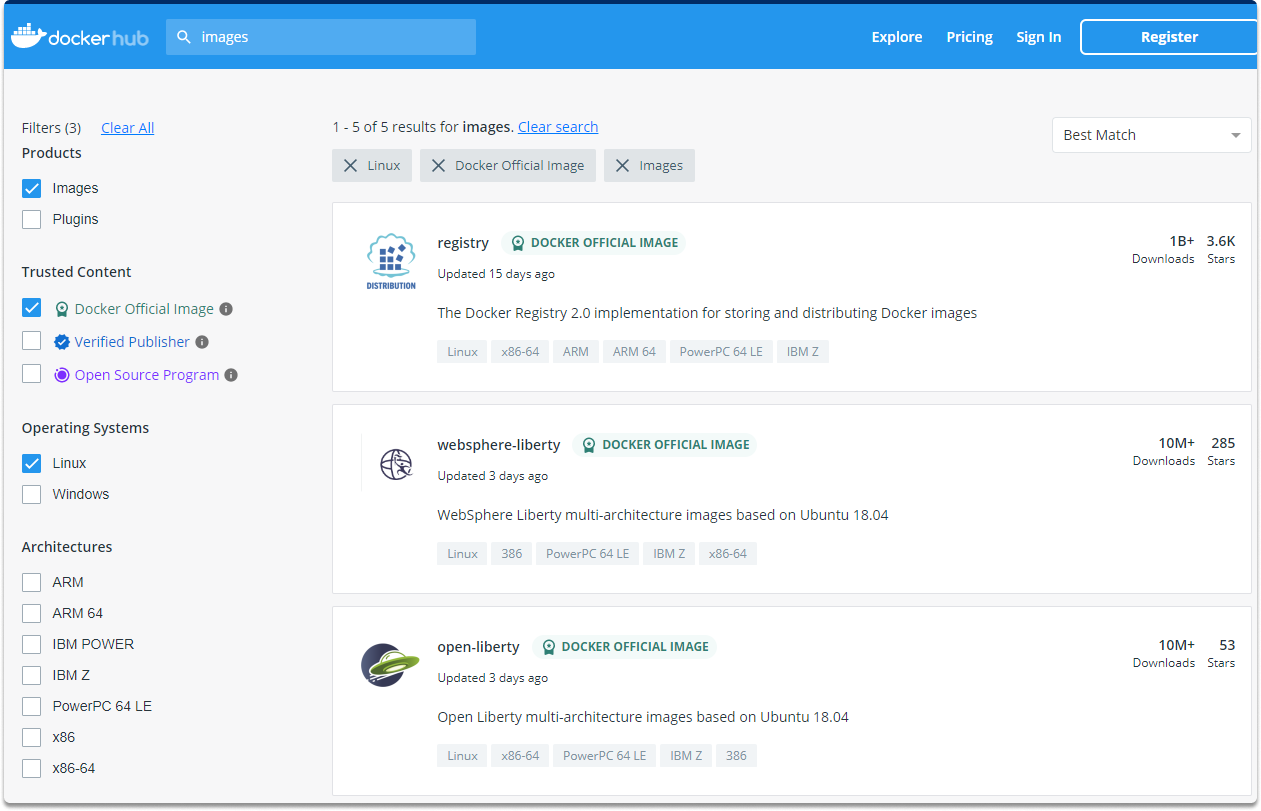1261x811 pixels.
Task: Click the Docker Official Image badge icon in sidebar
Action: point(62,309)
